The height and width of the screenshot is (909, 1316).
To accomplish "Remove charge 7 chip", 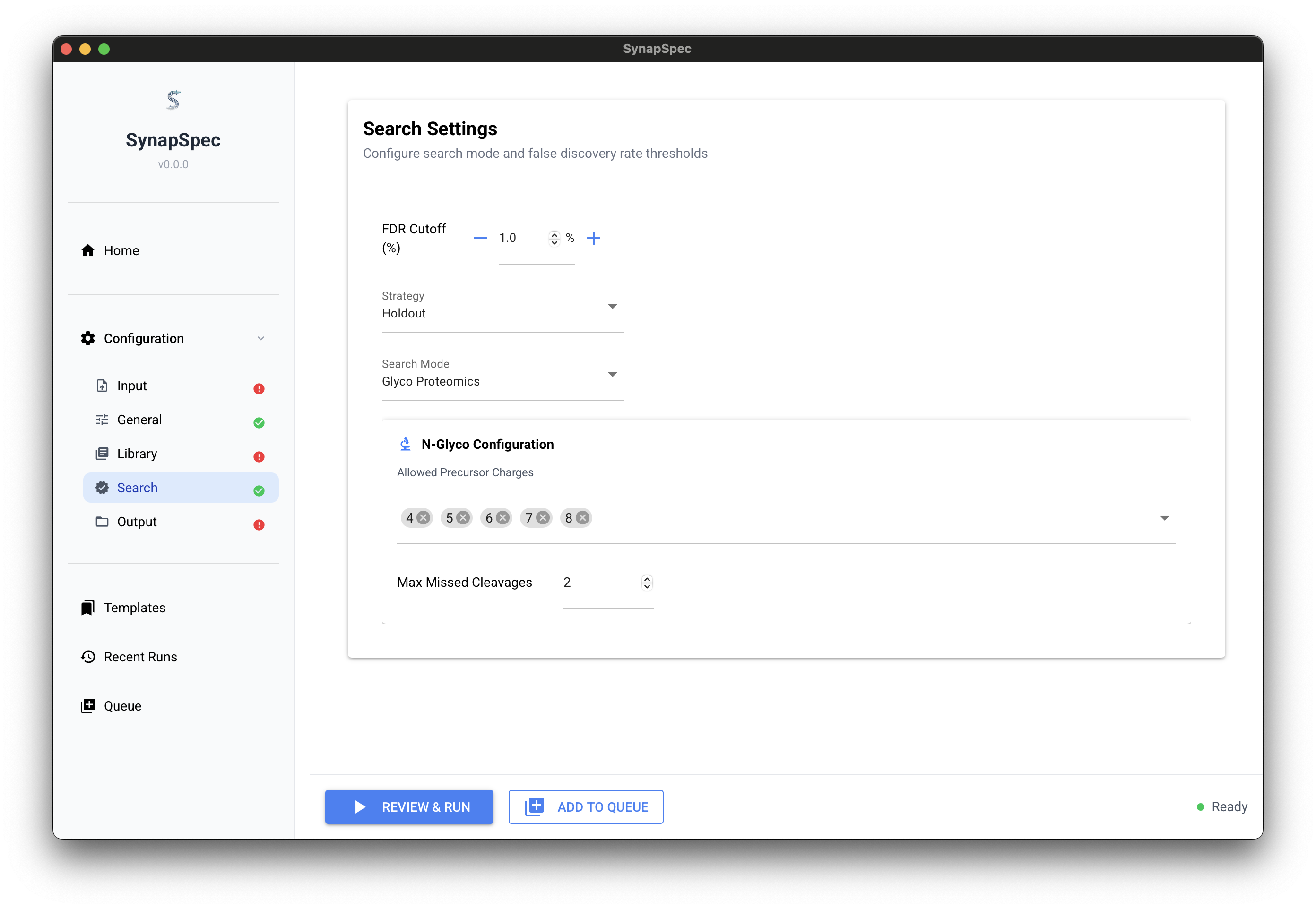I will (x=543, y=518).
